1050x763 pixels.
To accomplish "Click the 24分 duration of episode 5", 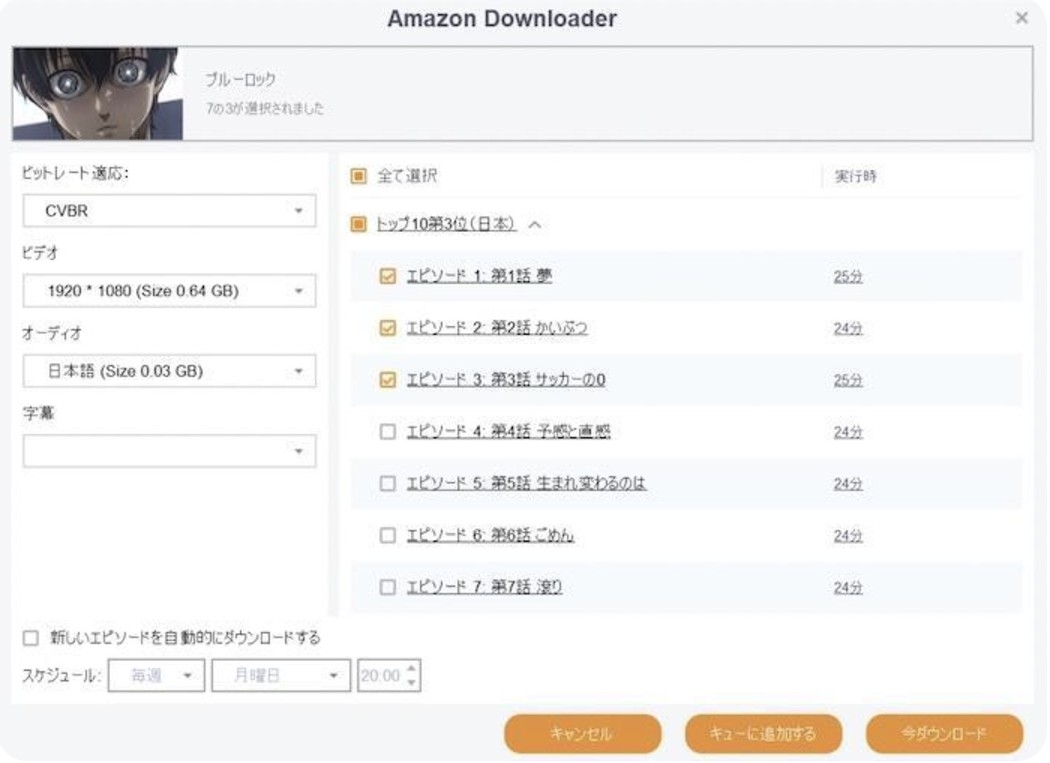I will [x=848, y=484].
